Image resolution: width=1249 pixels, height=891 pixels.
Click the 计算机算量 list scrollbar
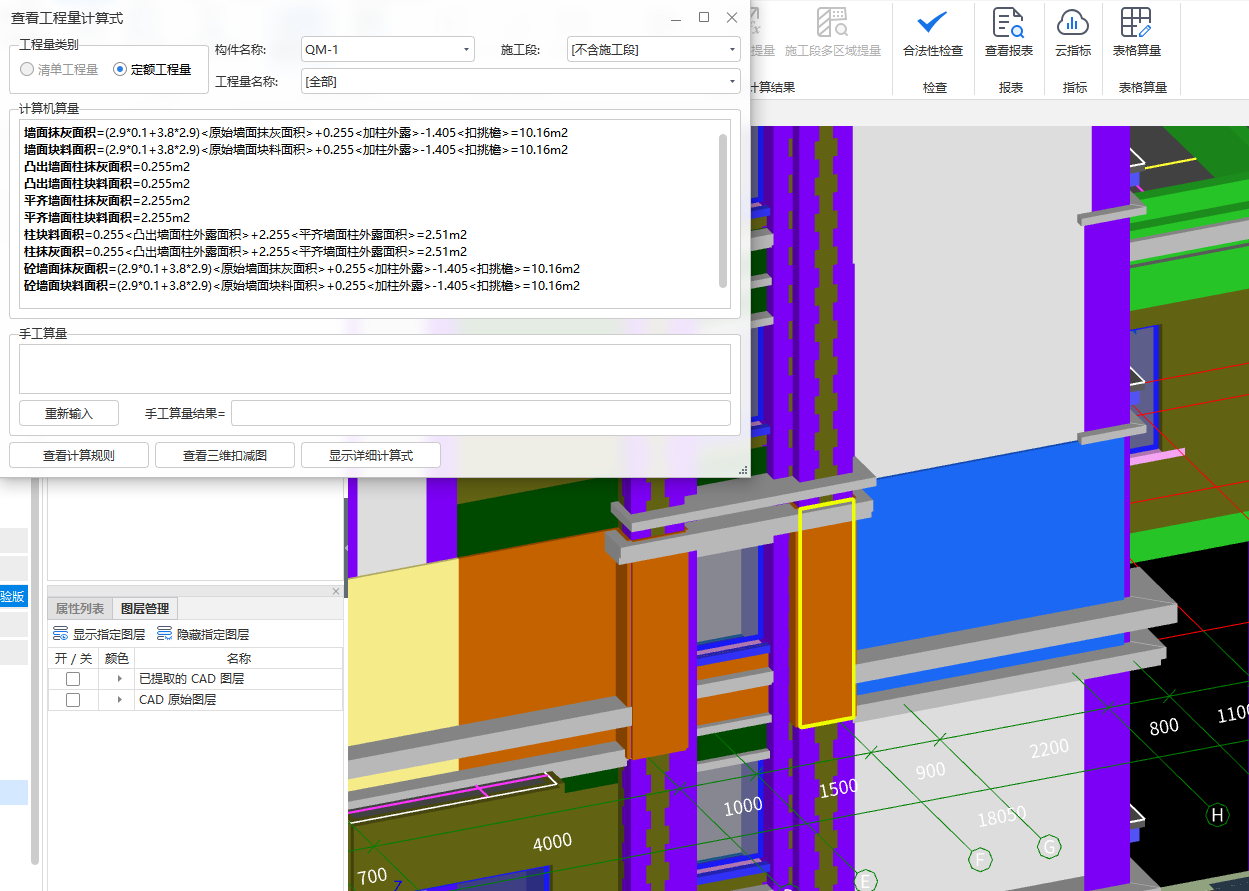click(x=723, y=210)
